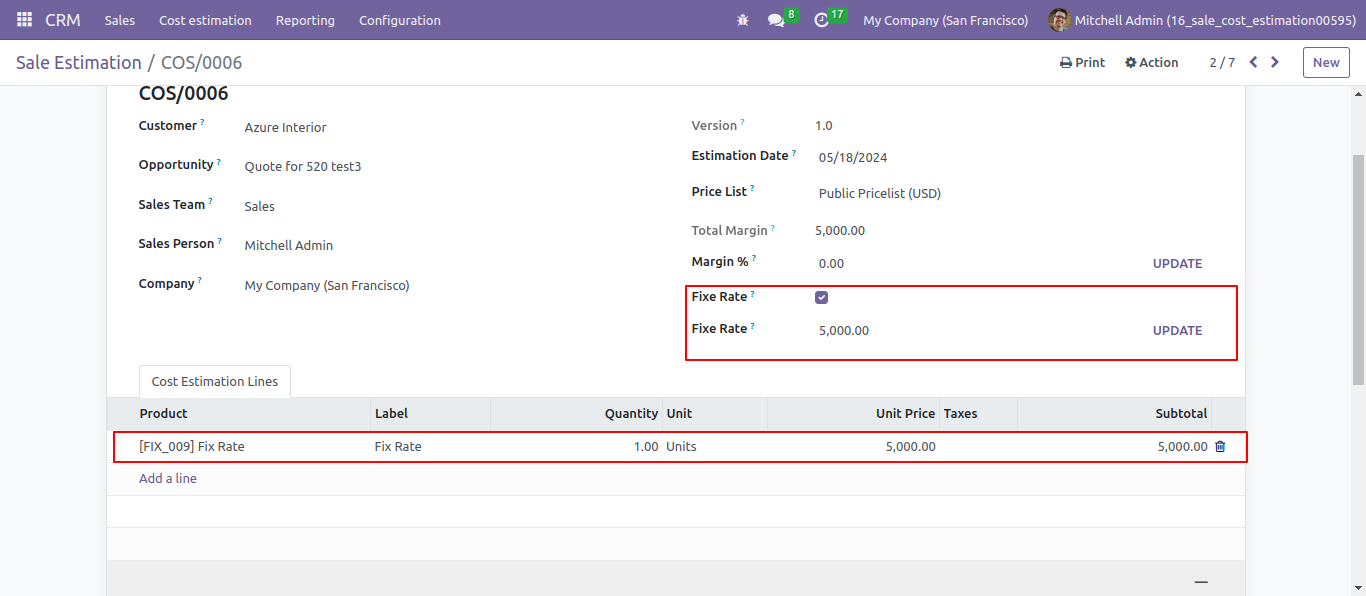Click Add a line link
The height and width of the screenshot is (596, 1366).
168,478
